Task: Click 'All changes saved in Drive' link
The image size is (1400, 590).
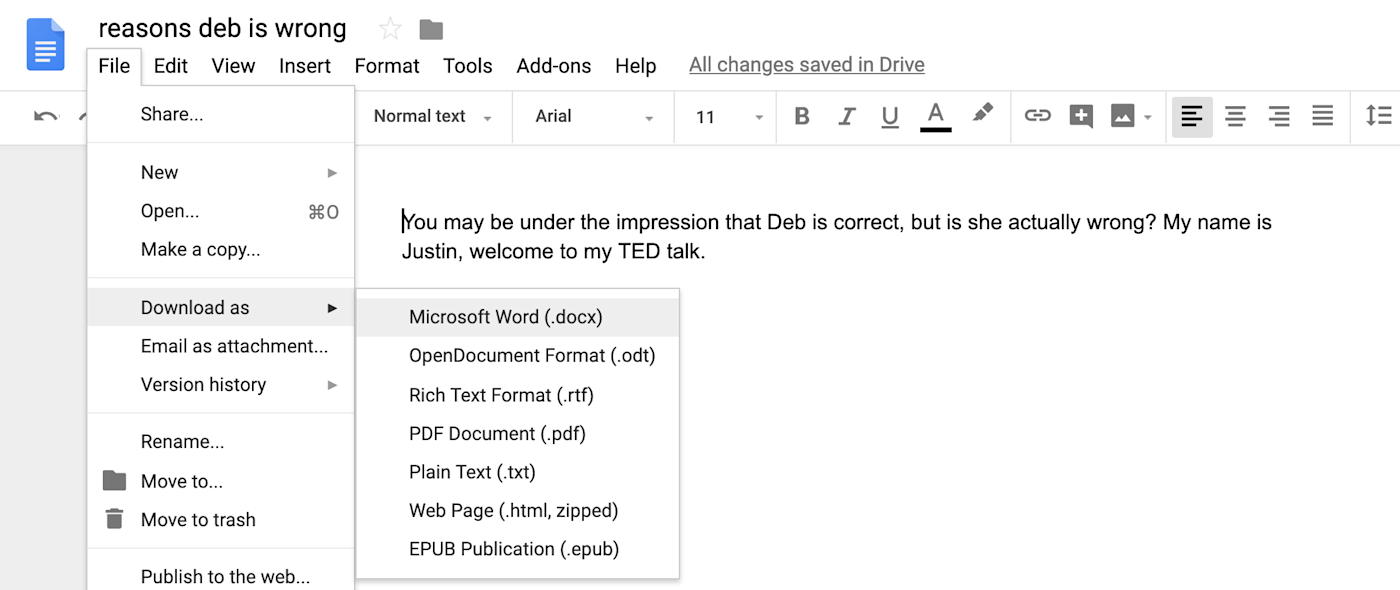Action: click(807, 65)
